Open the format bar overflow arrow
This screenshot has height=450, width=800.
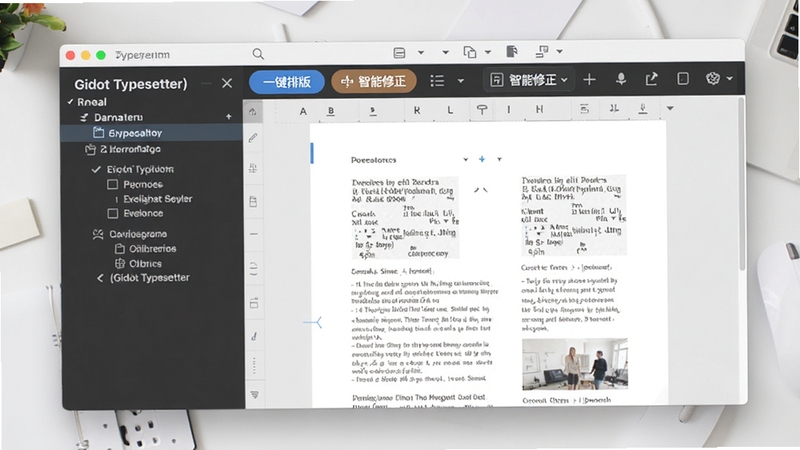tap(670, 108)
